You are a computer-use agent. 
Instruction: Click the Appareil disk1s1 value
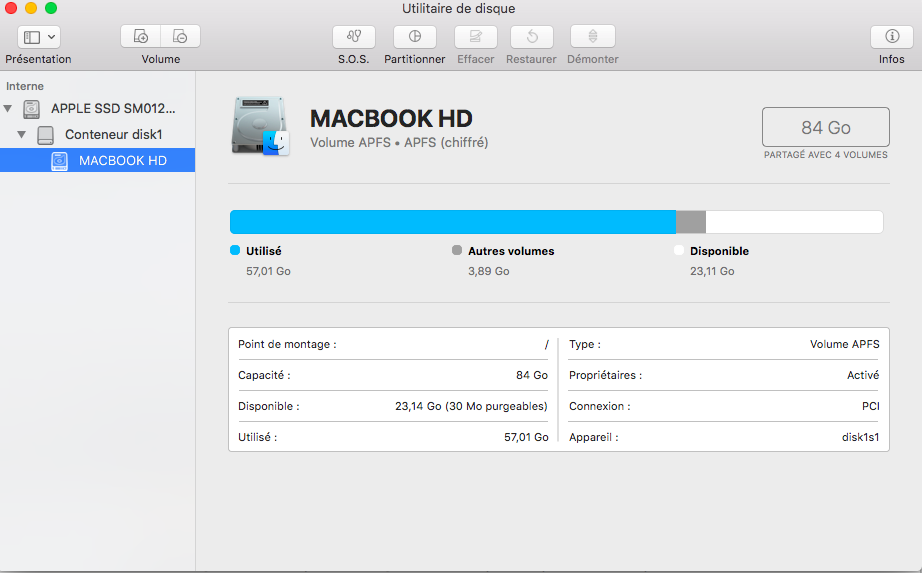pyautogui.click(x=860, y=437)
